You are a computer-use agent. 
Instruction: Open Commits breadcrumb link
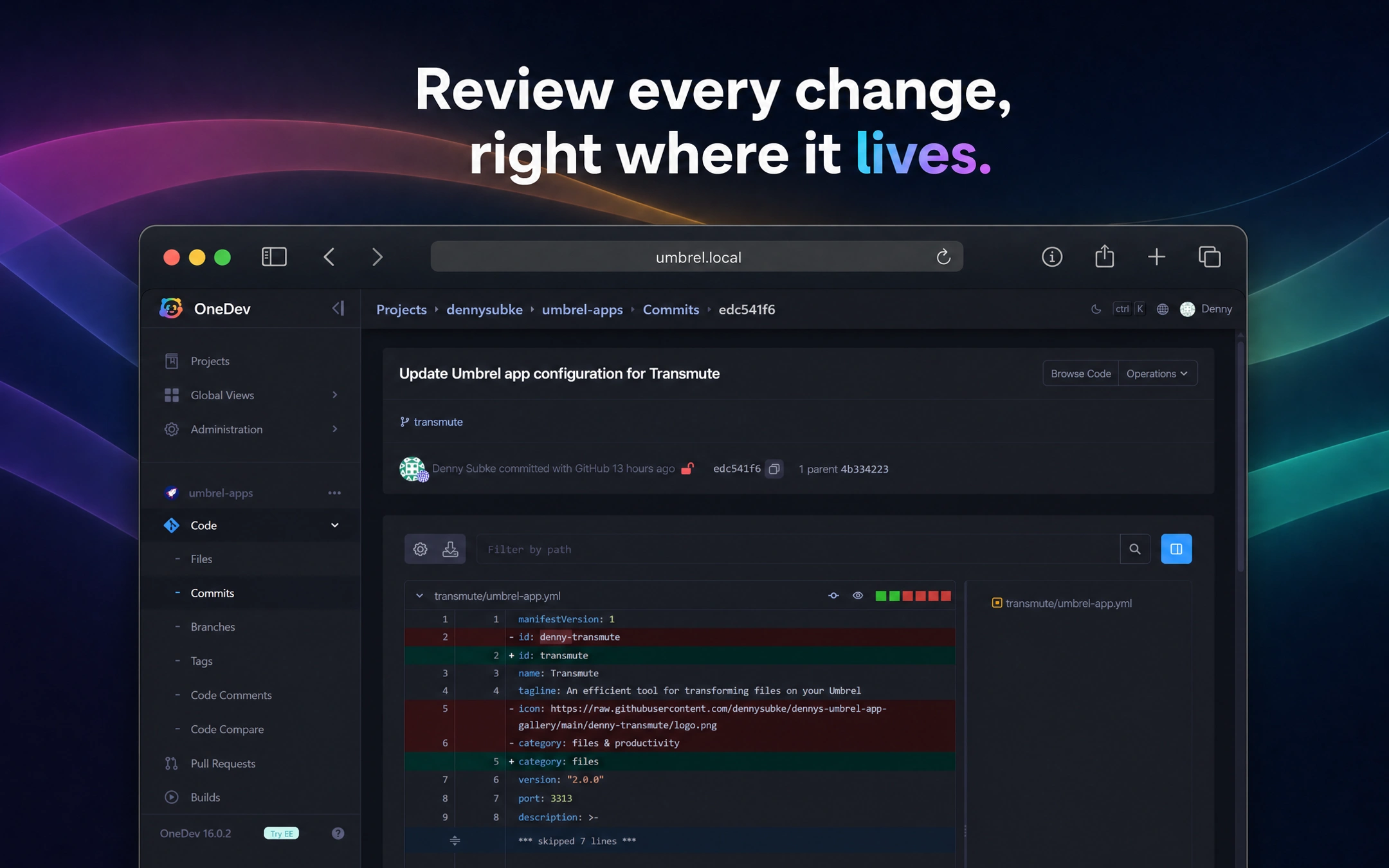click(671, 309)
